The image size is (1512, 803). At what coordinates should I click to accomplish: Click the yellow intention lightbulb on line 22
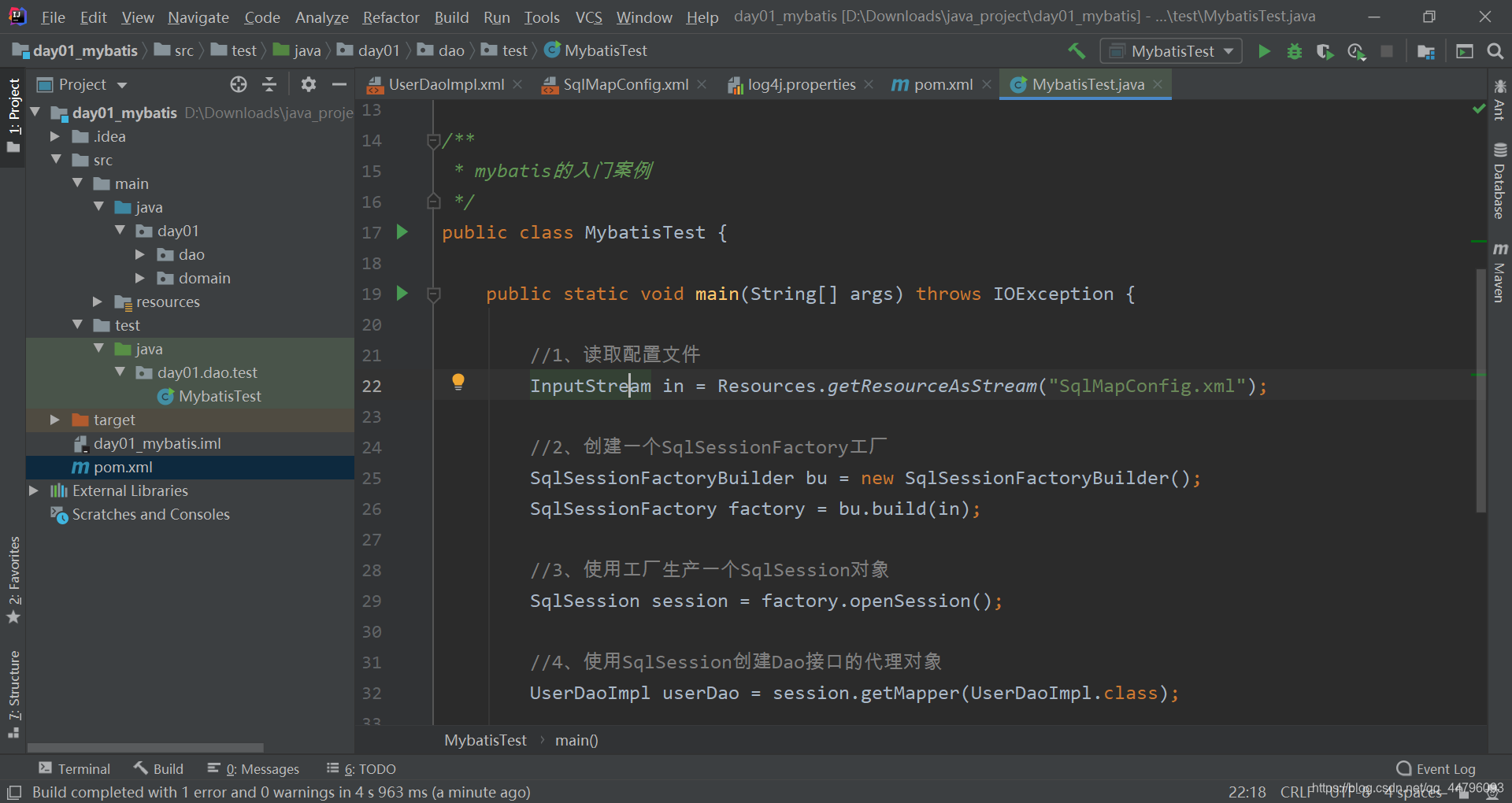click(458, 383)
